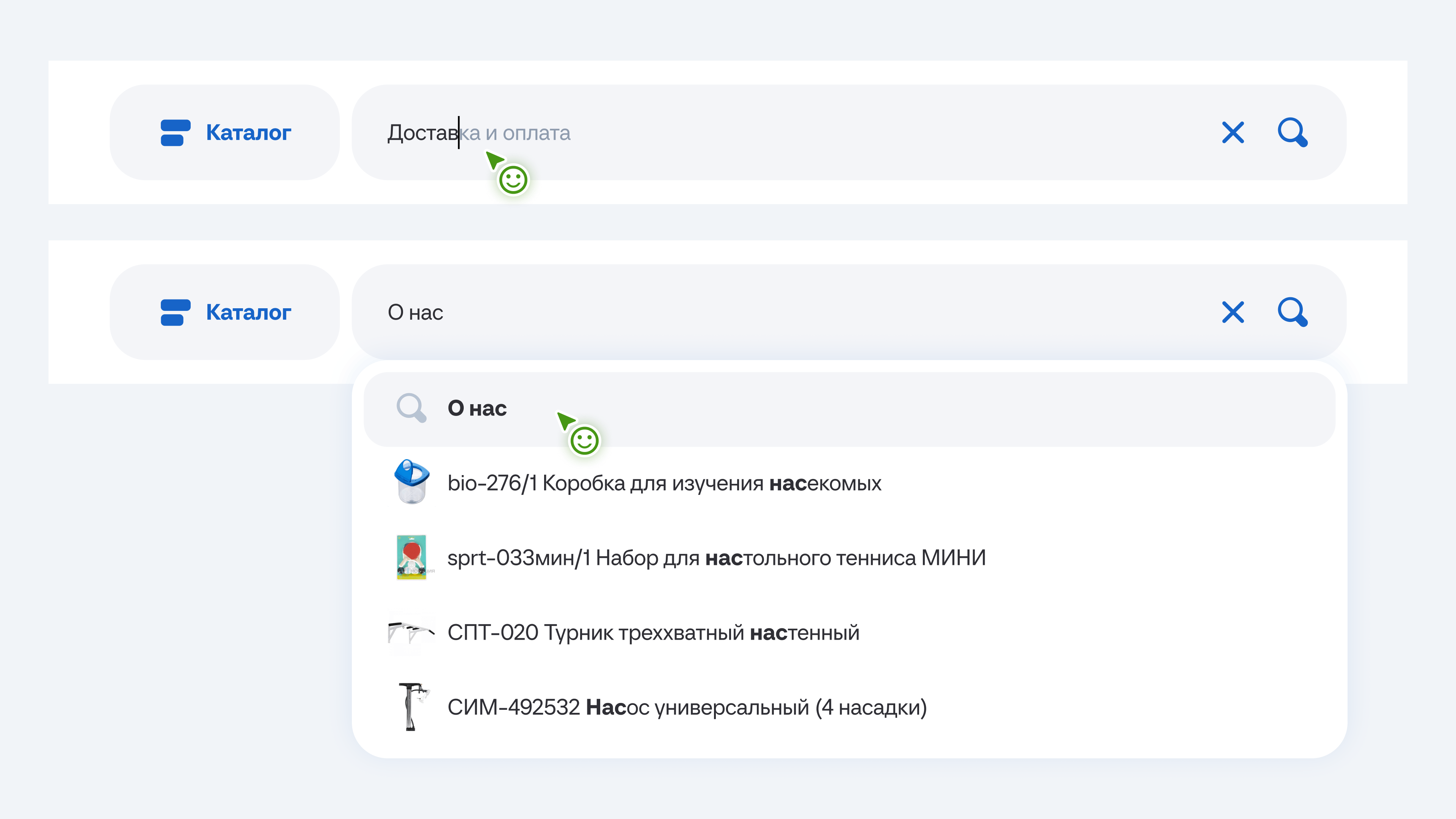The height and width of the screenshot is (819, 1456).
Task: Click the upper Каталог menu icon
Action: [x=175, y=133]
